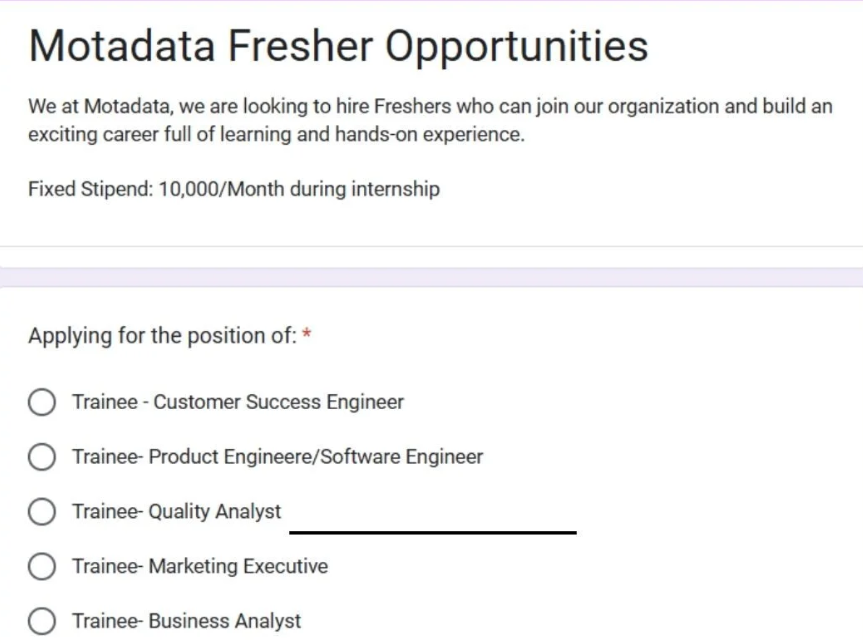Pick the Trainee- Quality Analyst position
The image size is (863, 643).
coord(41,511)
